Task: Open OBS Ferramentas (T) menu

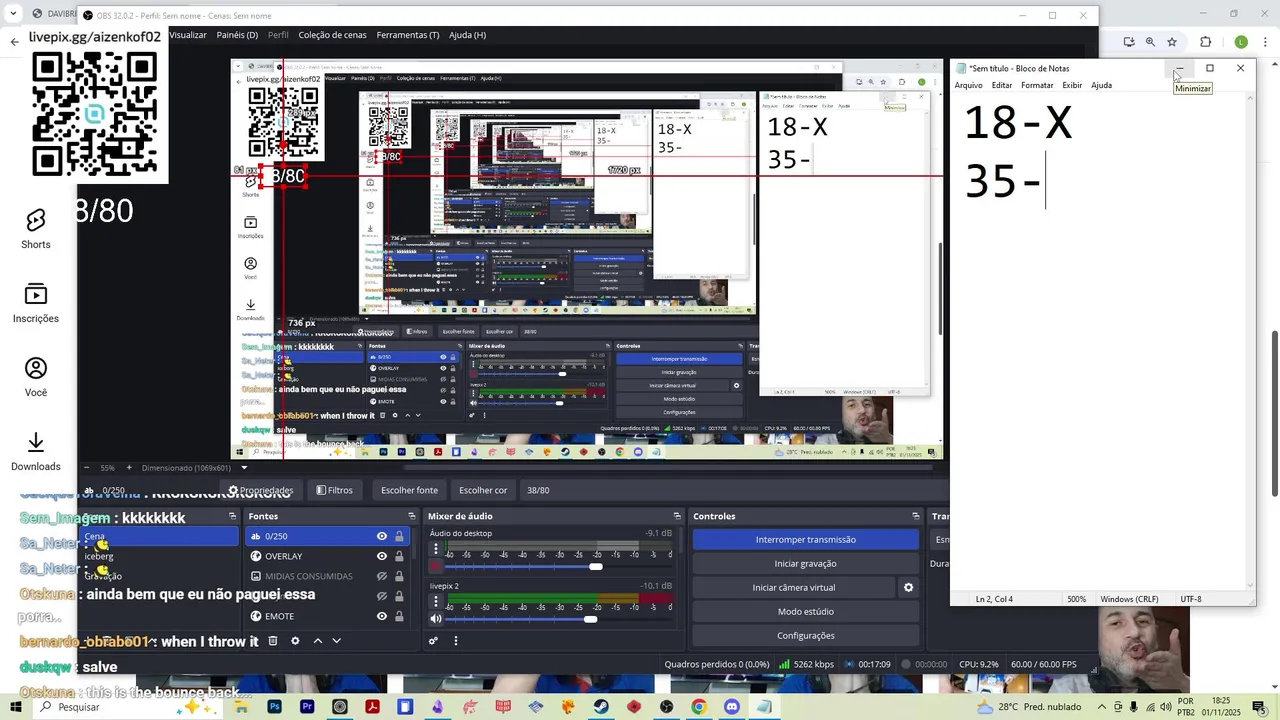Action: [407, 35]
